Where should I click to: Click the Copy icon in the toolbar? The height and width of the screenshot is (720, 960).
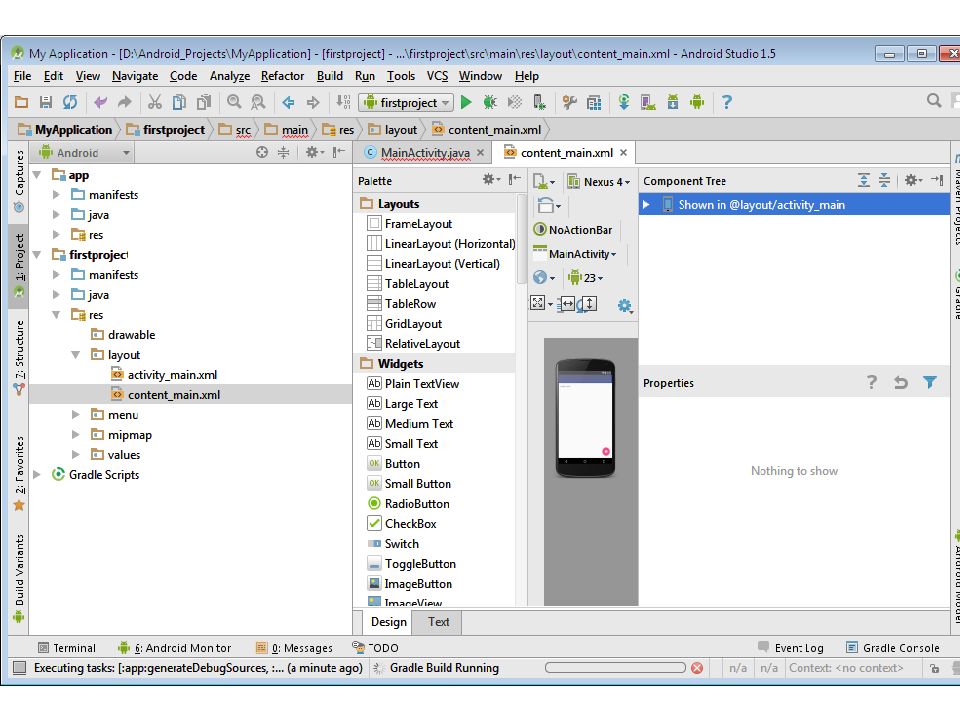(179, 102)
